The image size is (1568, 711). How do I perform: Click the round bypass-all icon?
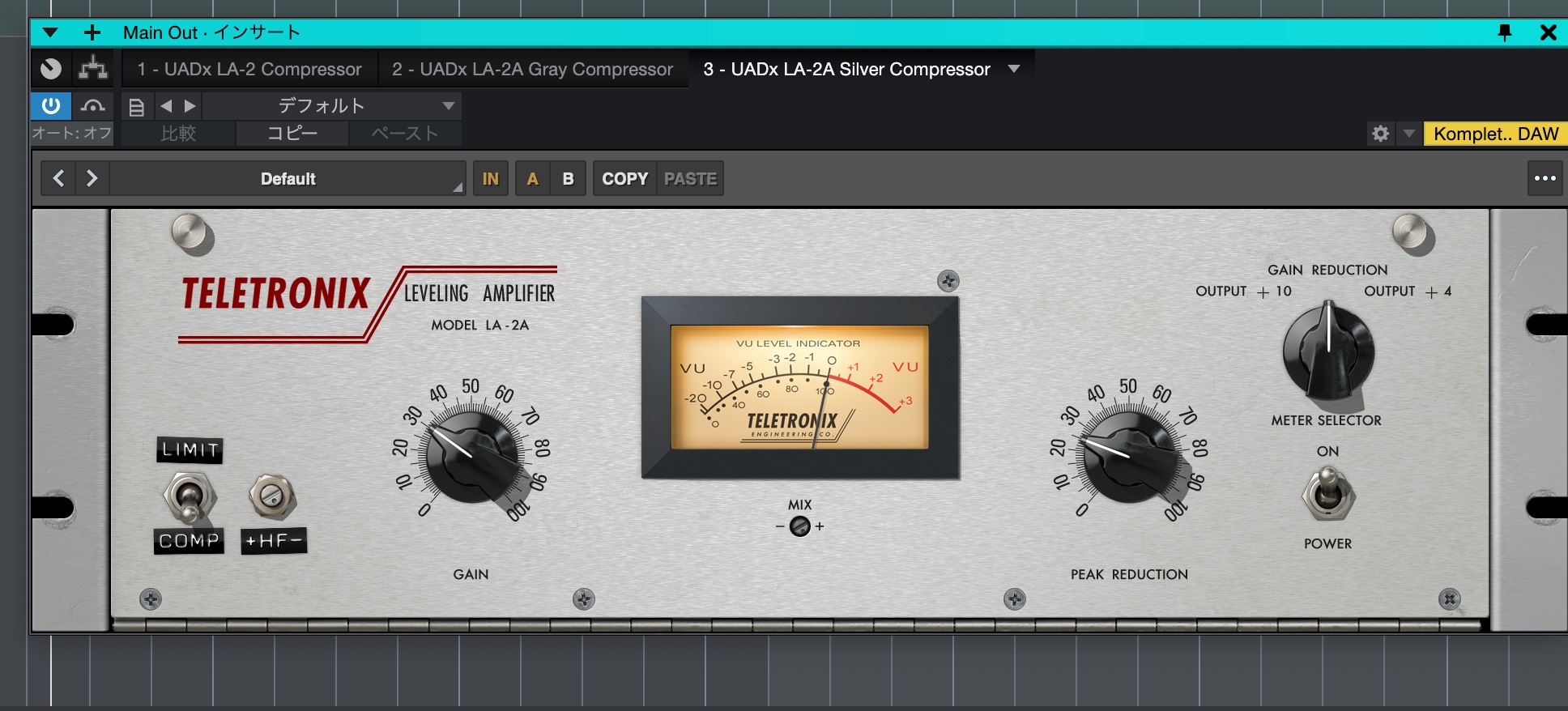pyautogui.click(x=51, y=69)
